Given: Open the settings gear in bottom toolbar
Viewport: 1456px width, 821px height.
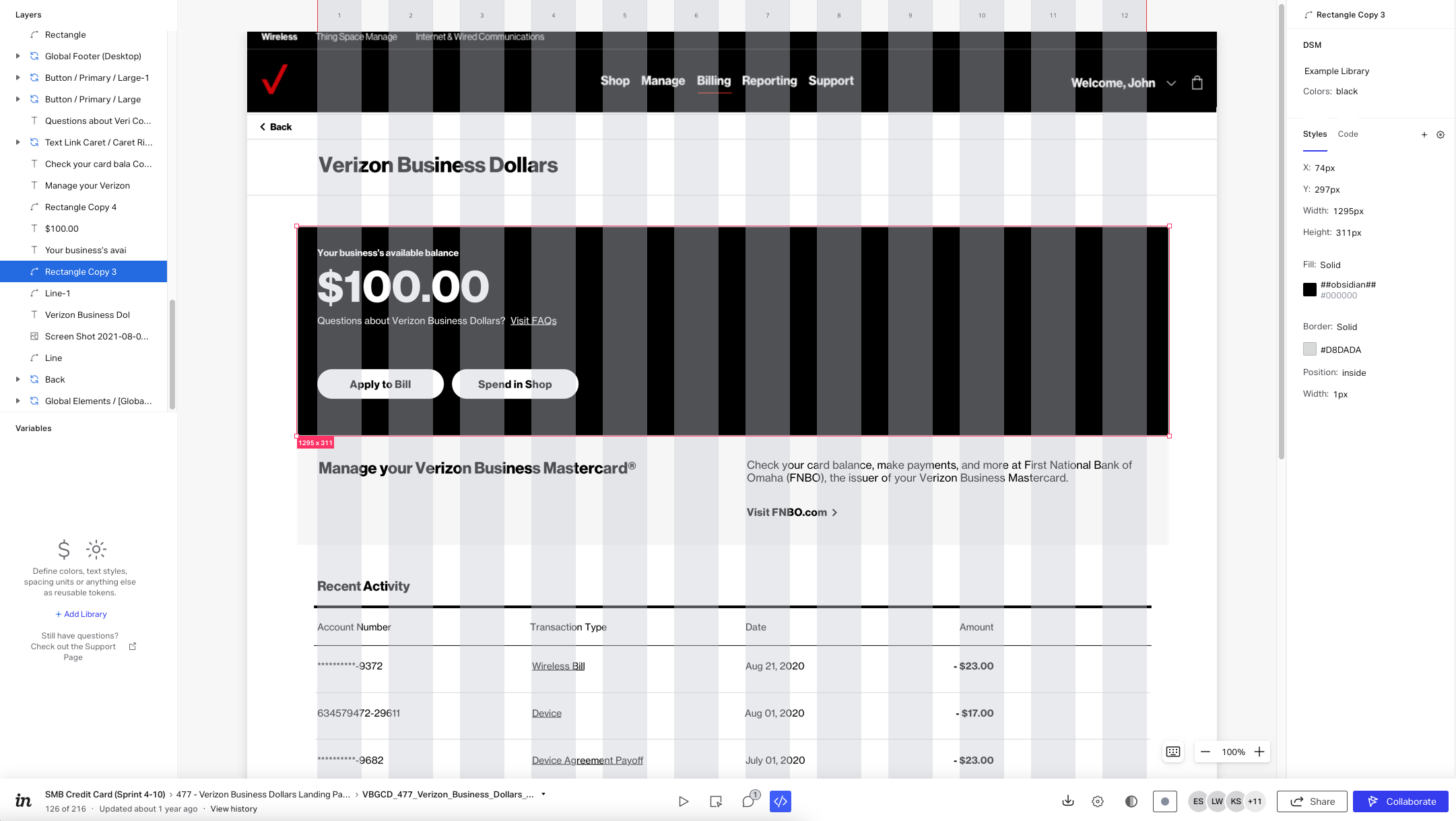Looking at the screenshot, I should 1098,801.
